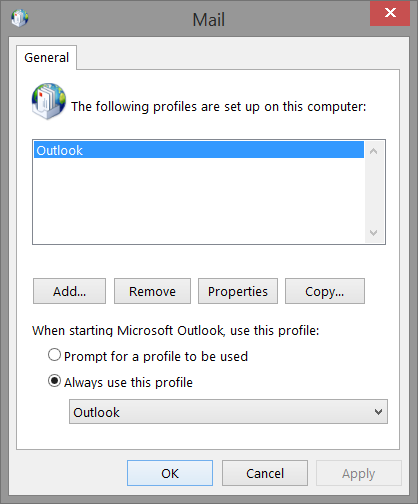Confirm with the OK button
The height and width of the screenshot is (504, 418).
click(x=170, y=473)
